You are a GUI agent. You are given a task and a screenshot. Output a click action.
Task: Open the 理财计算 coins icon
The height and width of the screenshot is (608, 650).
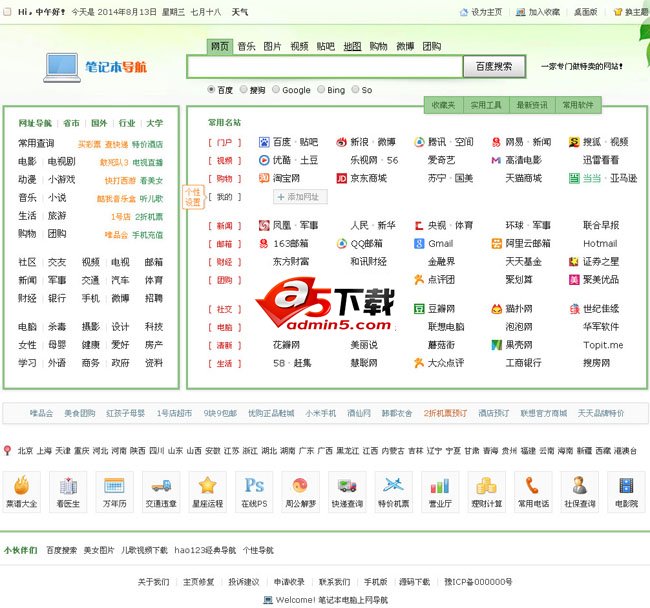486,486
